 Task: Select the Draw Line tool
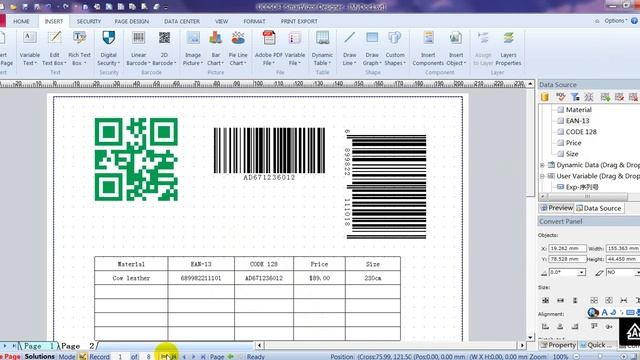[x=349, y=48]
